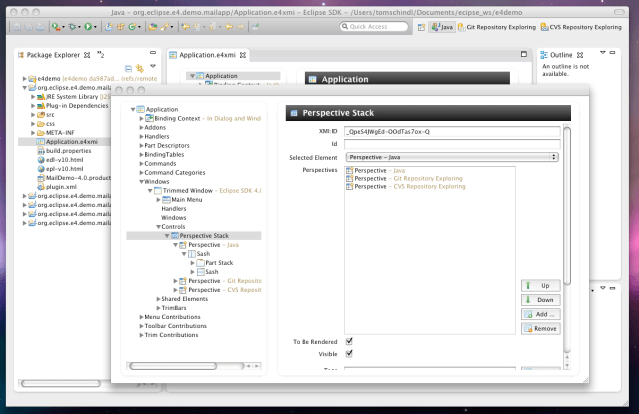Click the Up button
Viewport: 639px width, 414px height.
[x=540, y=286]
